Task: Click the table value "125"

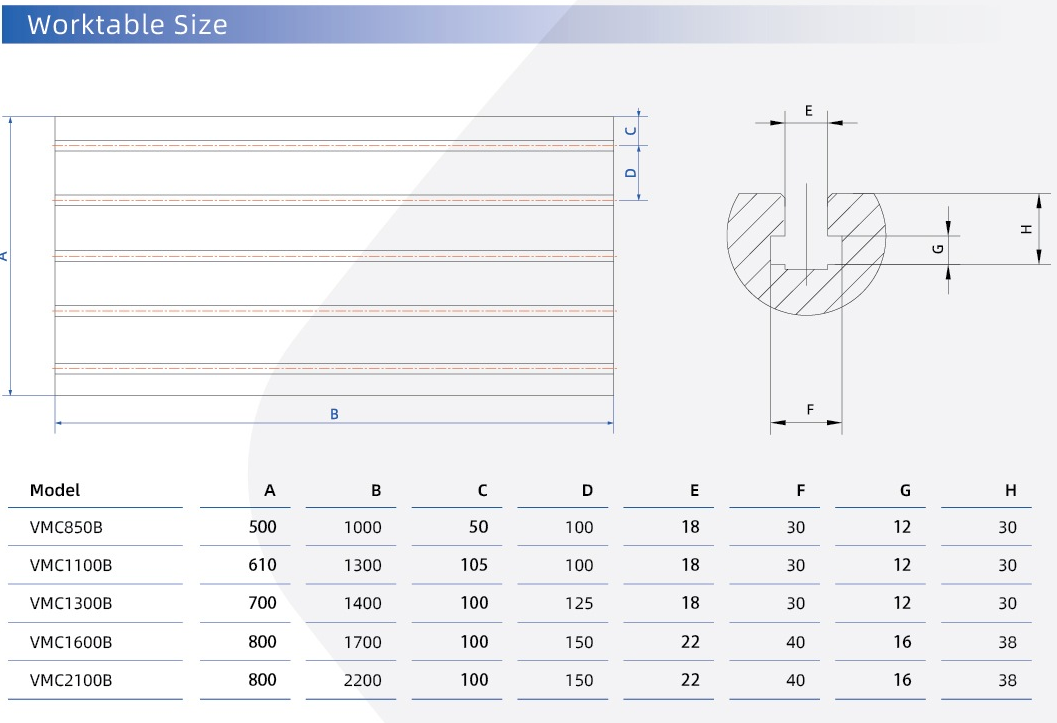Action: [x=579, y=603]
